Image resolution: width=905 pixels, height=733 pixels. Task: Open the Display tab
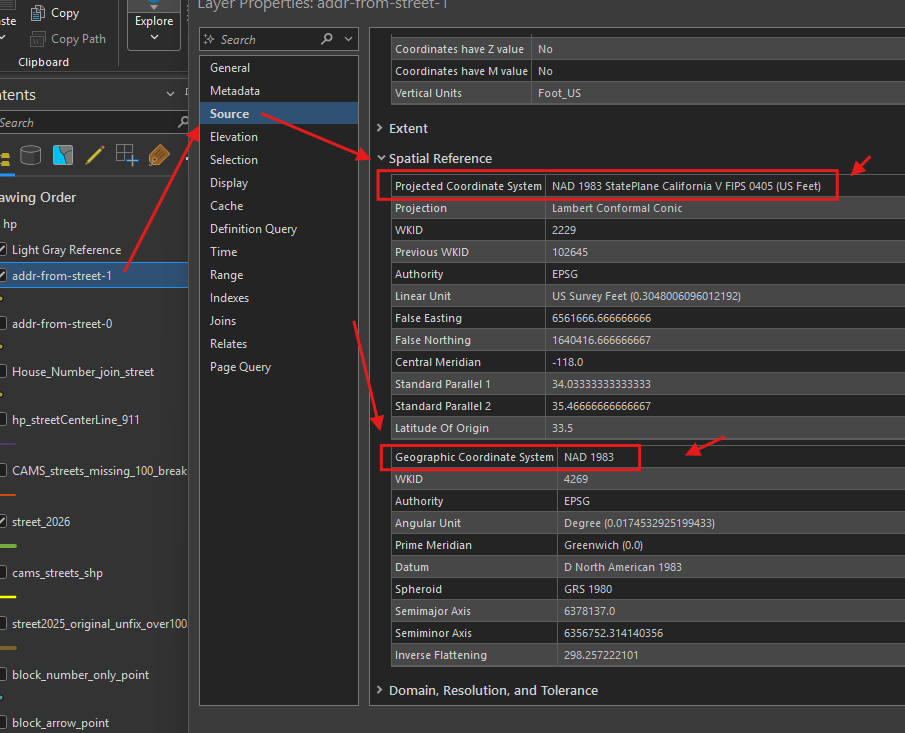279,183
